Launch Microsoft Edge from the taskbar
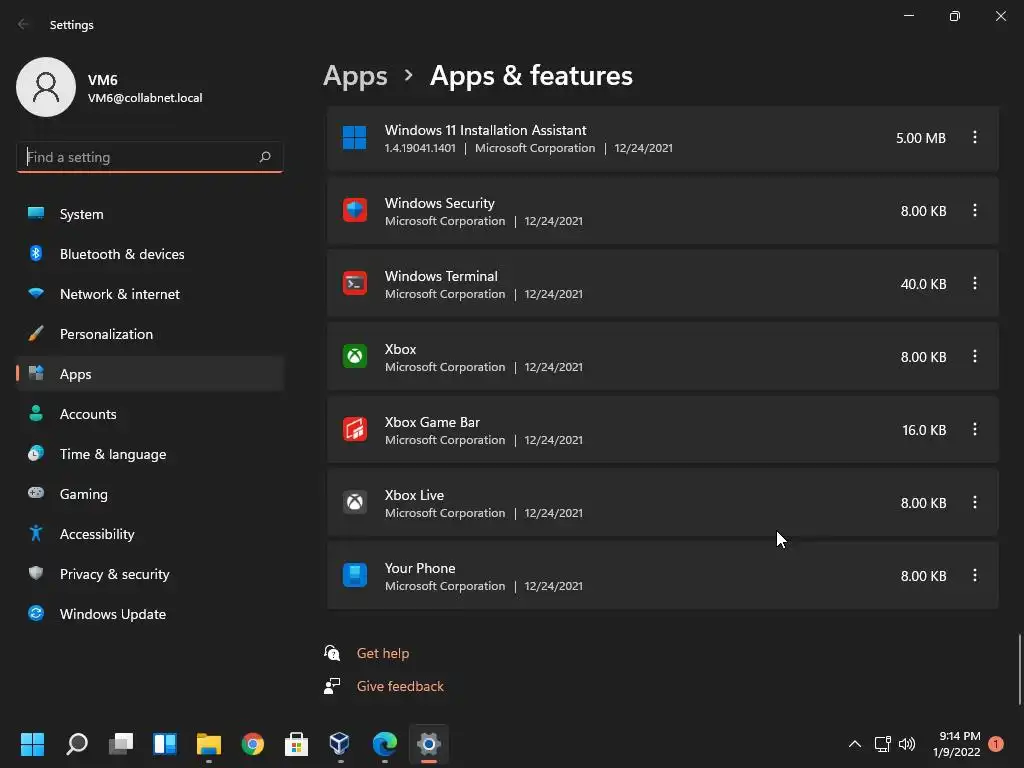Viewport: 1024px width, 768px height. click(385, 743)
